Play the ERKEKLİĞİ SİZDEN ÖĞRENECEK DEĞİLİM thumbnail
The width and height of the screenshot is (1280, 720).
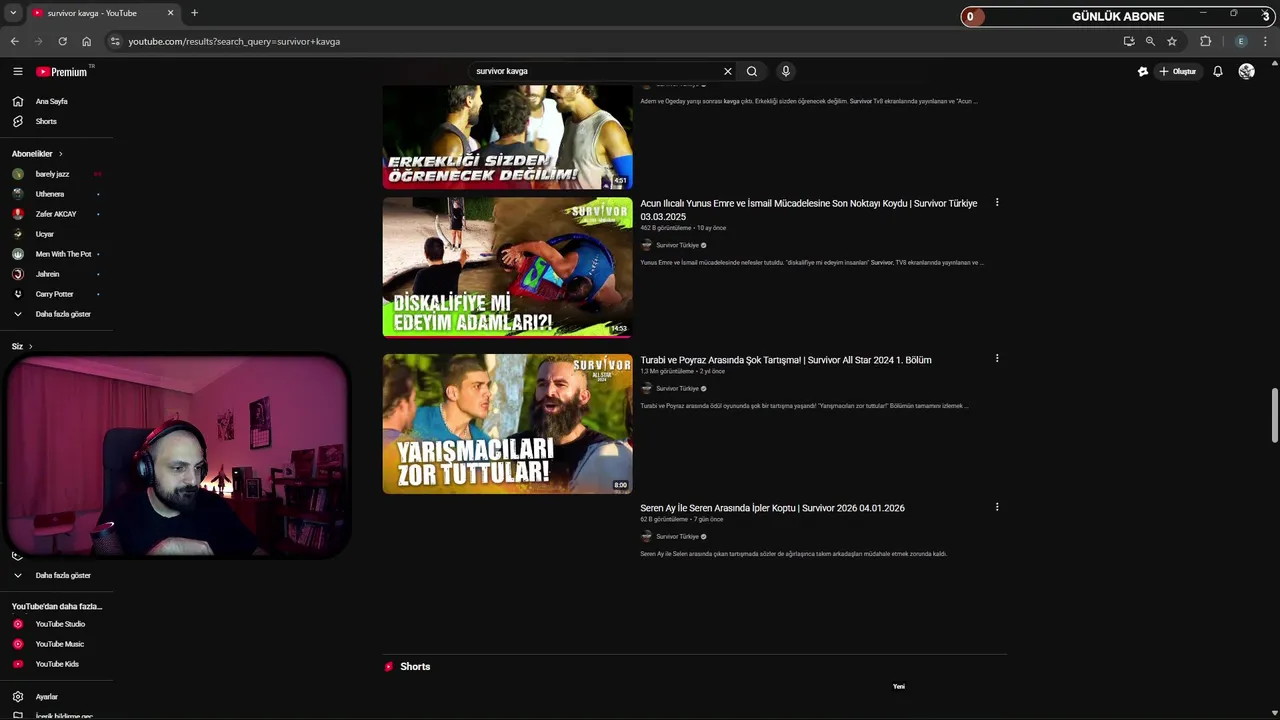click(x=507, y=137)
